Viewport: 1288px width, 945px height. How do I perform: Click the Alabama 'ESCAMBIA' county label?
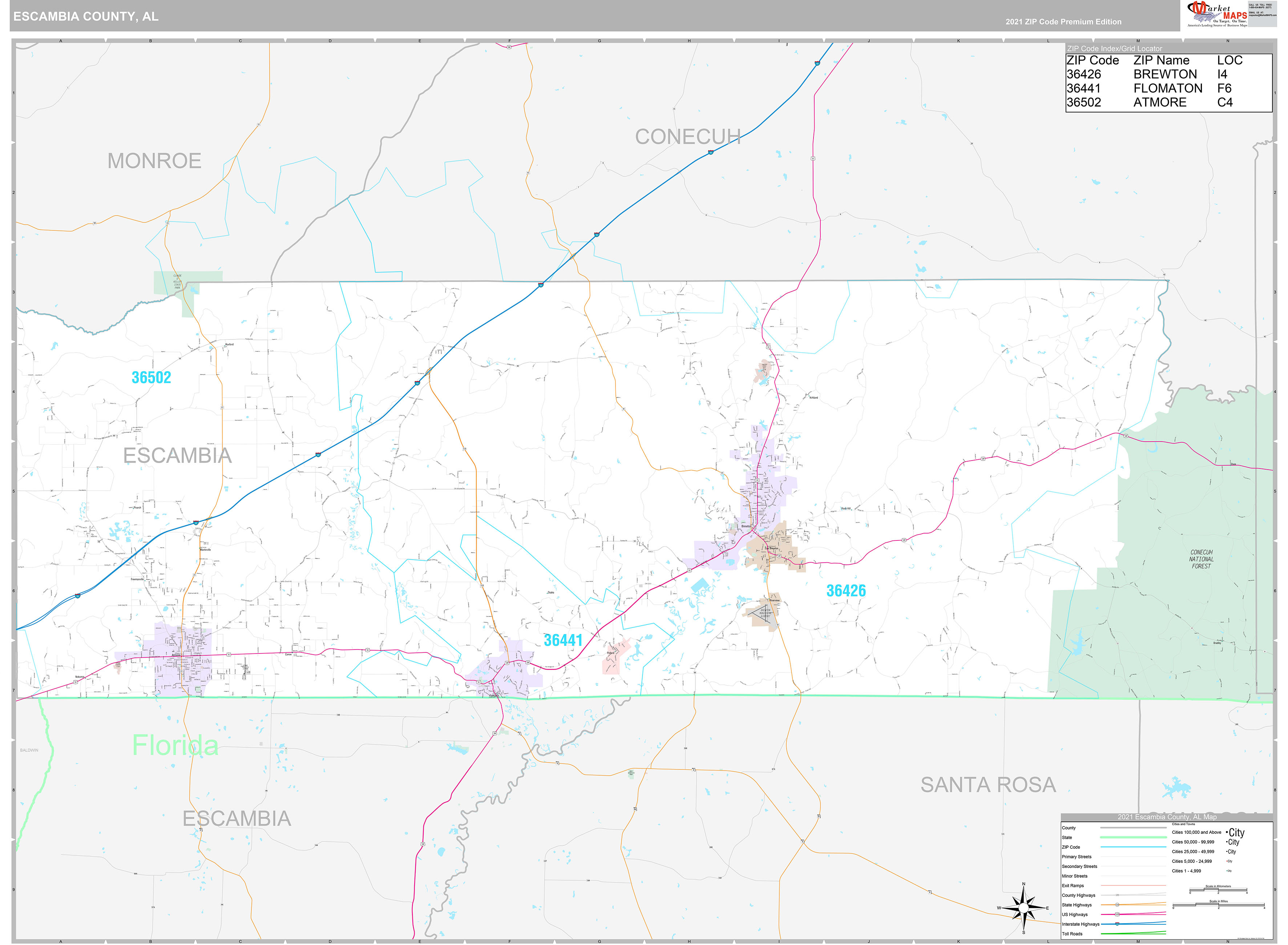(177, 456)
